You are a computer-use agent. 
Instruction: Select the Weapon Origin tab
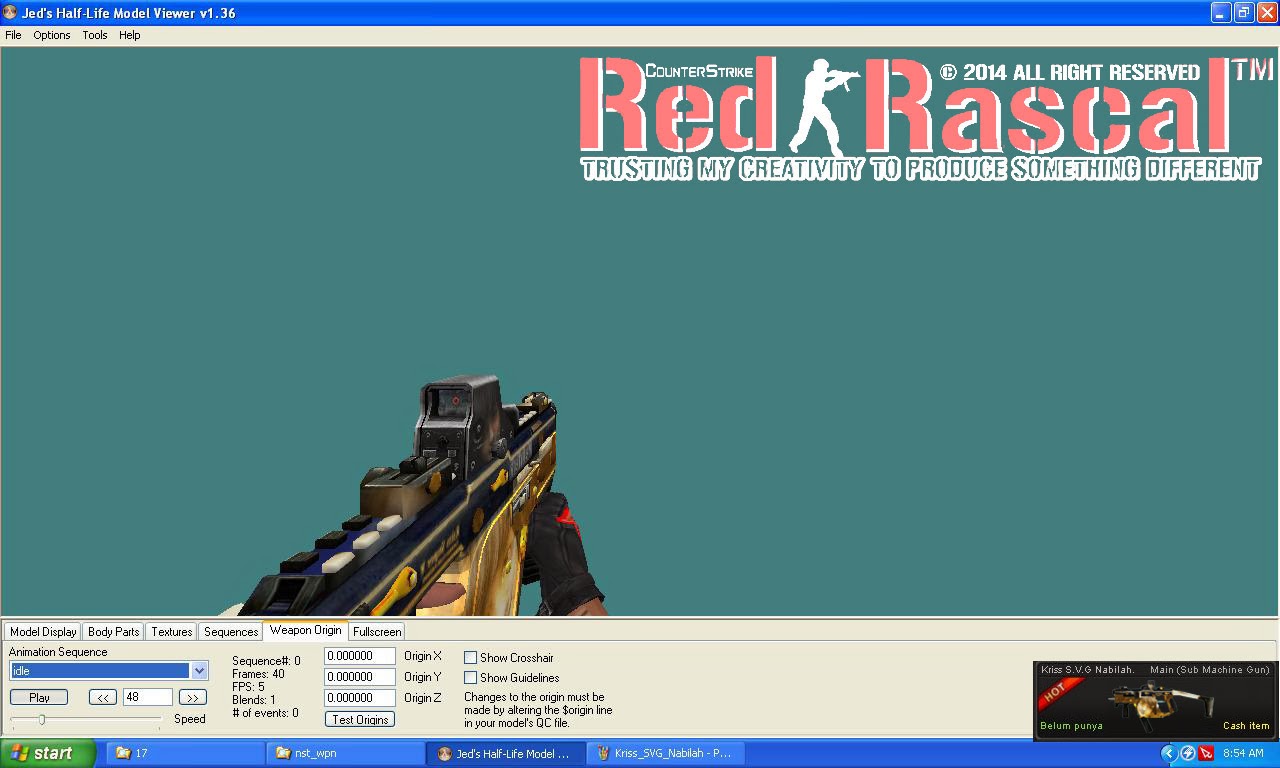(305, 630)
